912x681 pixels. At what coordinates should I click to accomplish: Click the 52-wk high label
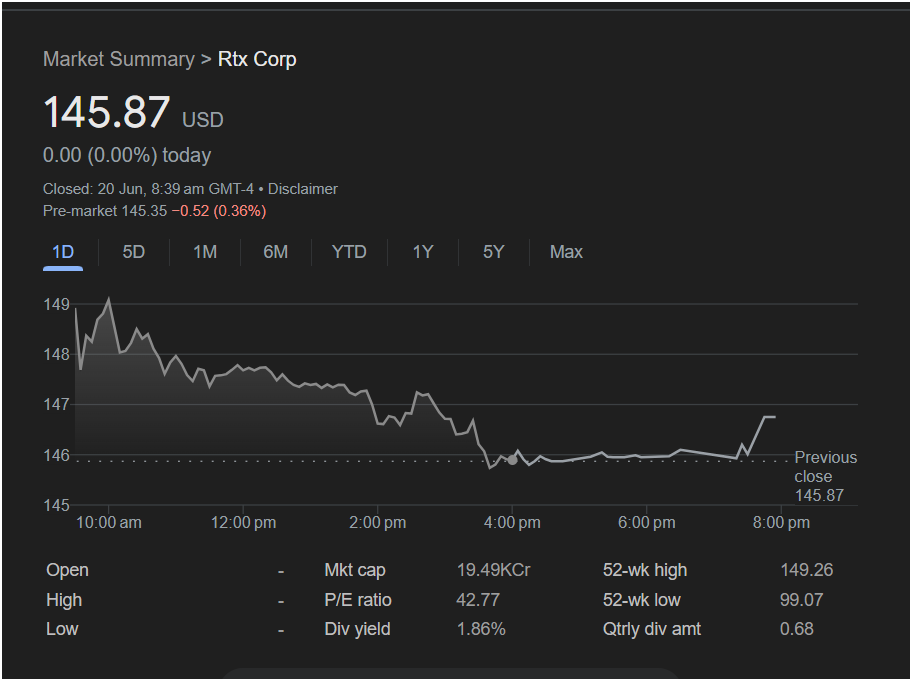point(645,570)
